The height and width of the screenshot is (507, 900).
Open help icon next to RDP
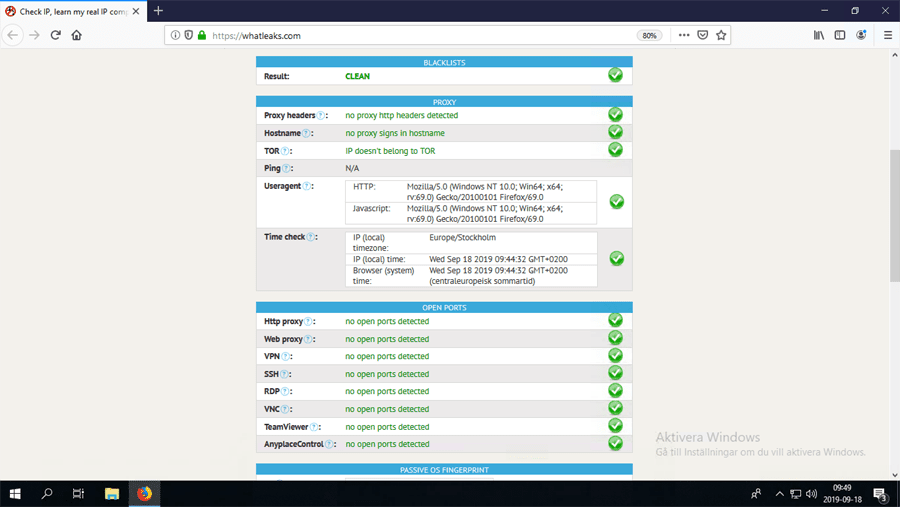point(285,392)
